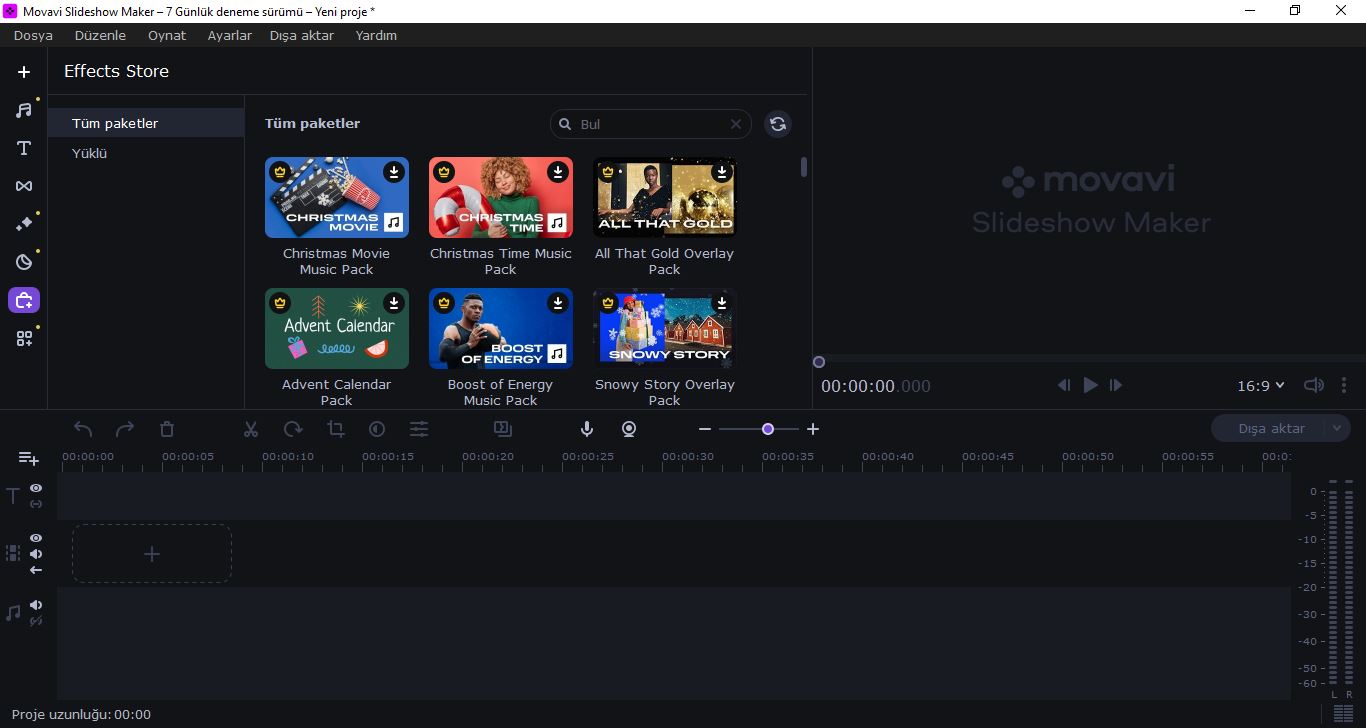Open the file import plus tab
This screenshot has width=1366, height=728.
tap(24, 72)
